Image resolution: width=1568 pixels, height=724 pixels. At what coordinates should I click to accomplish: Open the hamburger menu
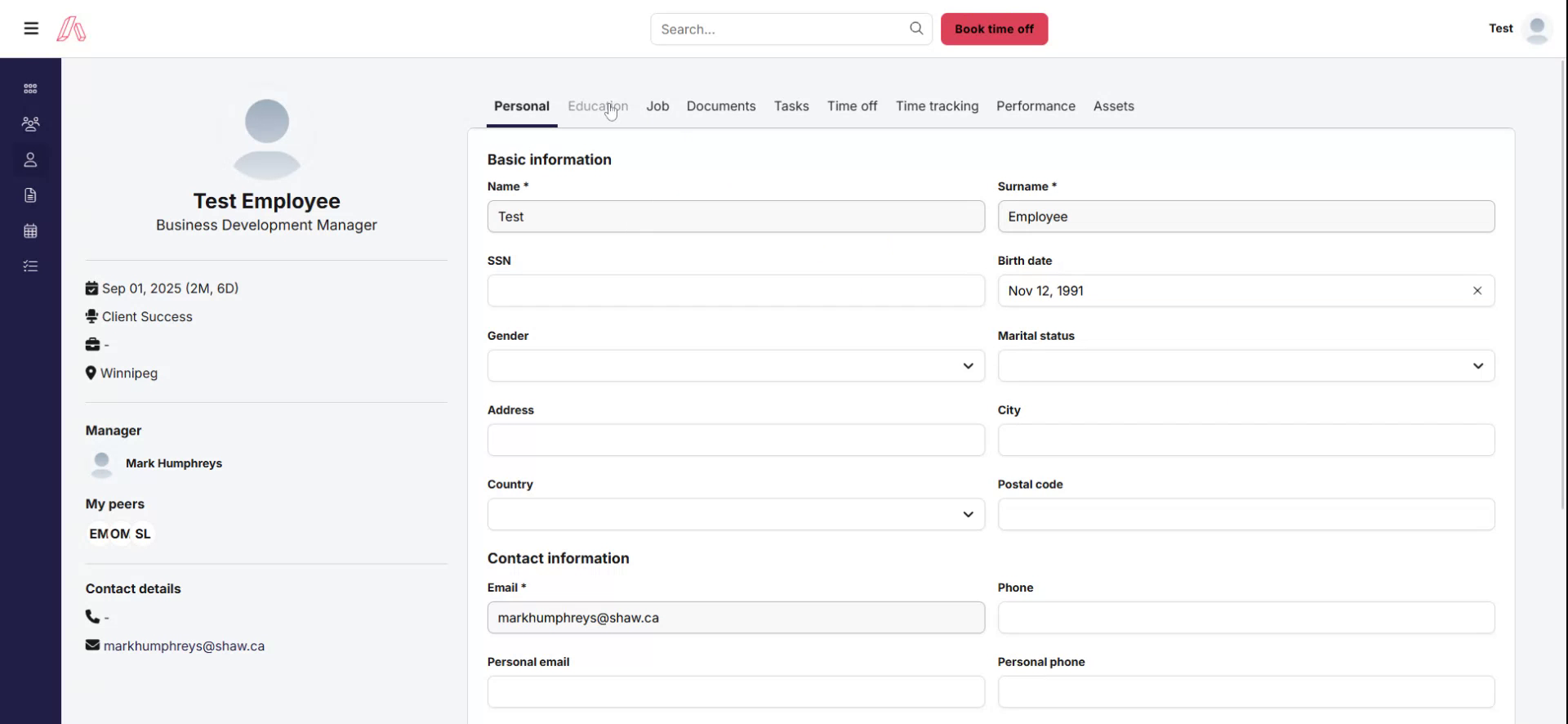pyautogui.click(x=31, y=29)
